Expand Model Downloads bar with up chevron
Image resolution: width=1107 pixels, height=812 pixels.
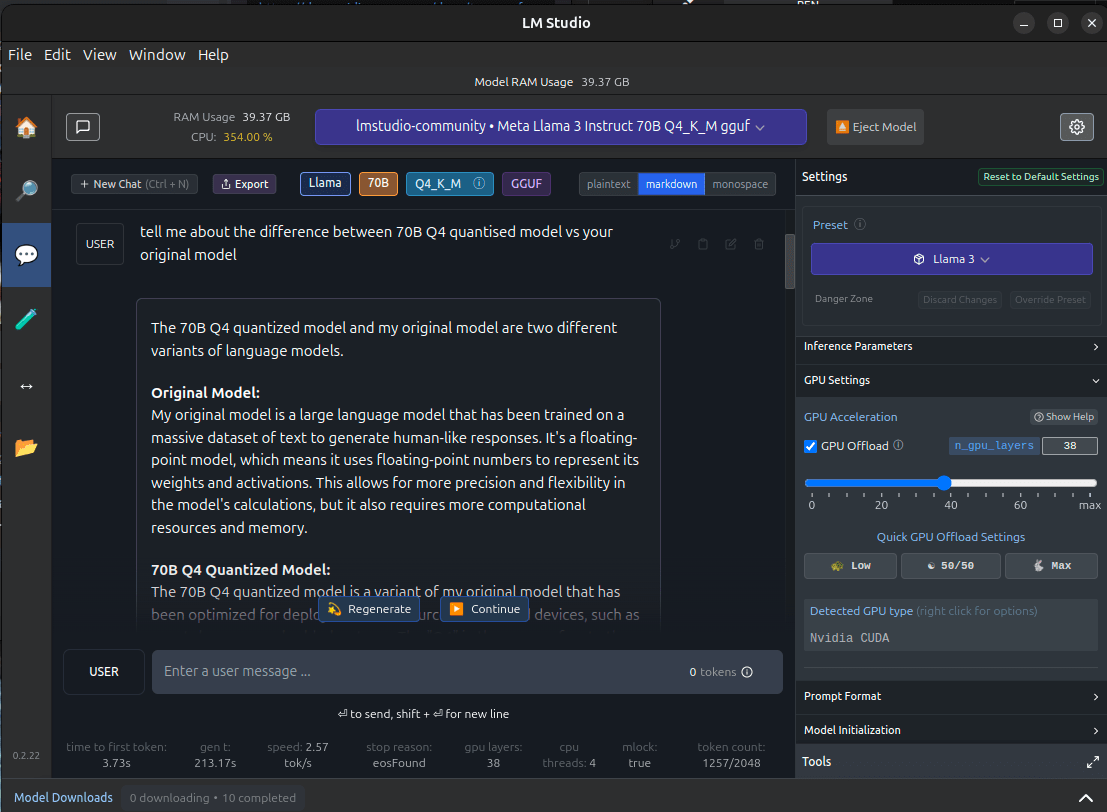pos(1086,798)
